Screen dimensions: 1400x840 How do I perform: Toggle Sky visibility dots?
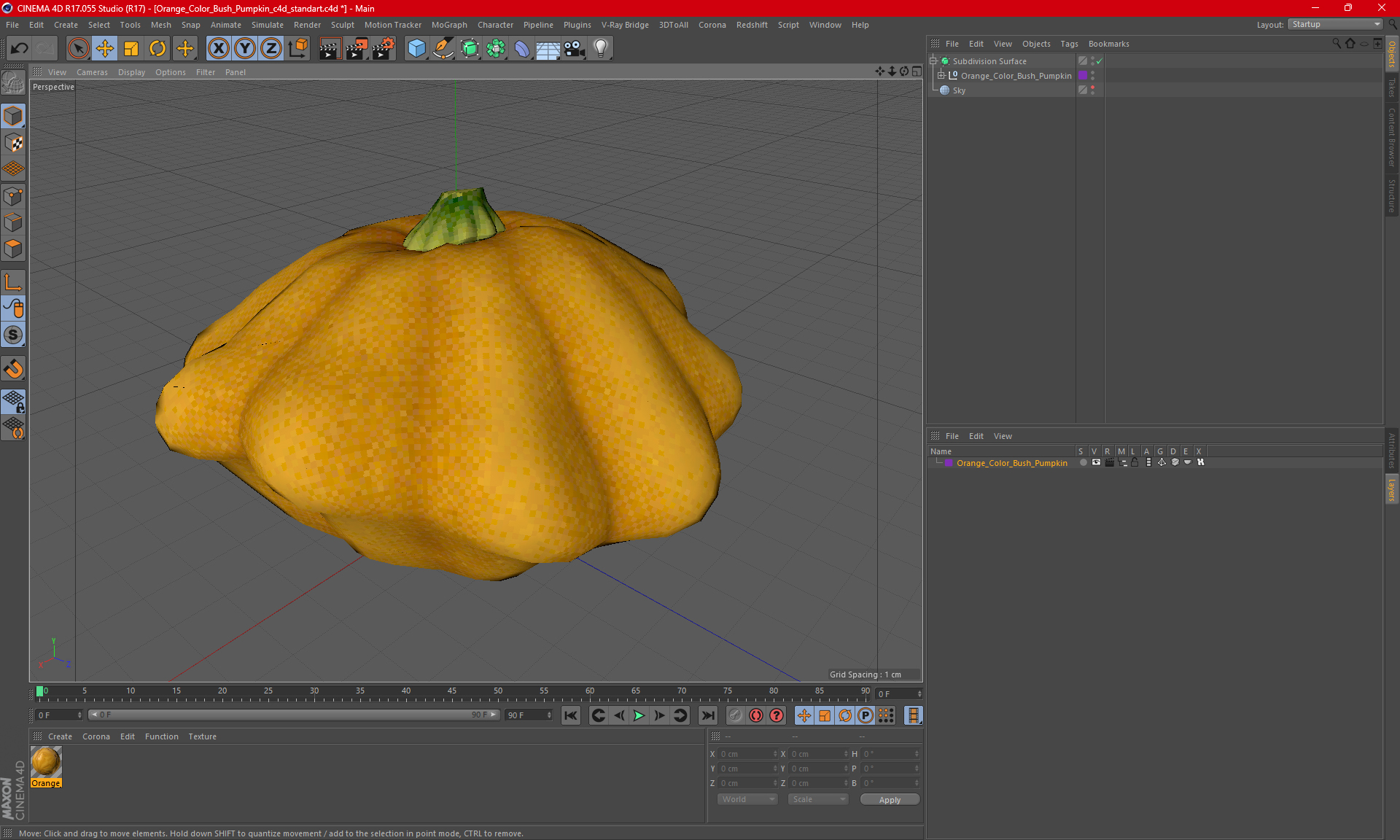point(1092,90)
